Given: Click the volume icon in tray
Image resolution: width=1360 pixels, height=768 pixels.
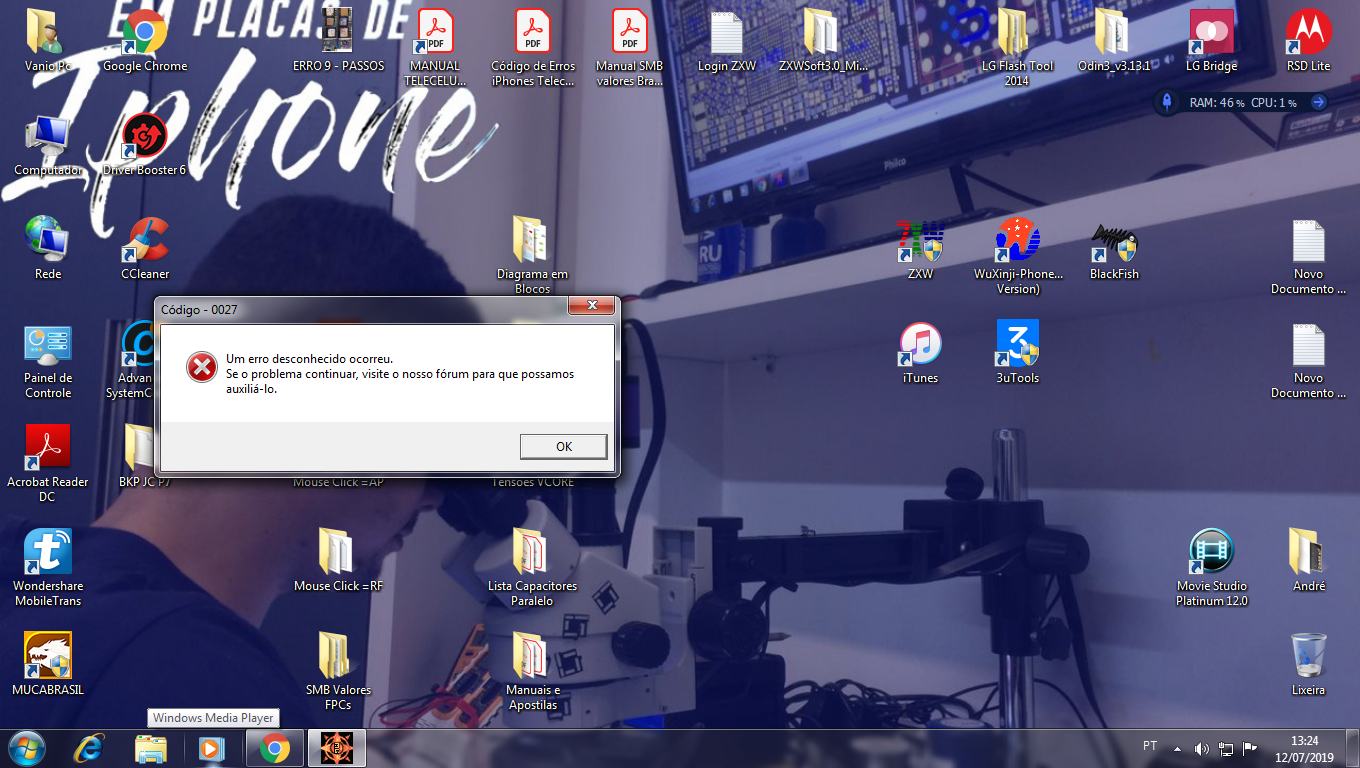Looking at the screenshot, I should (1202, 748).
